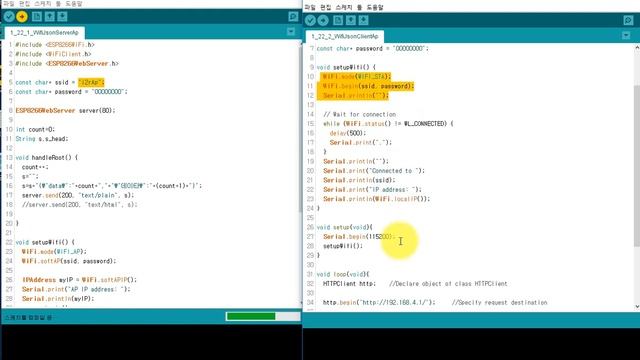
Task: Click 'void setupWifi() {' line in right editor
Action: (x=346, y=67)
